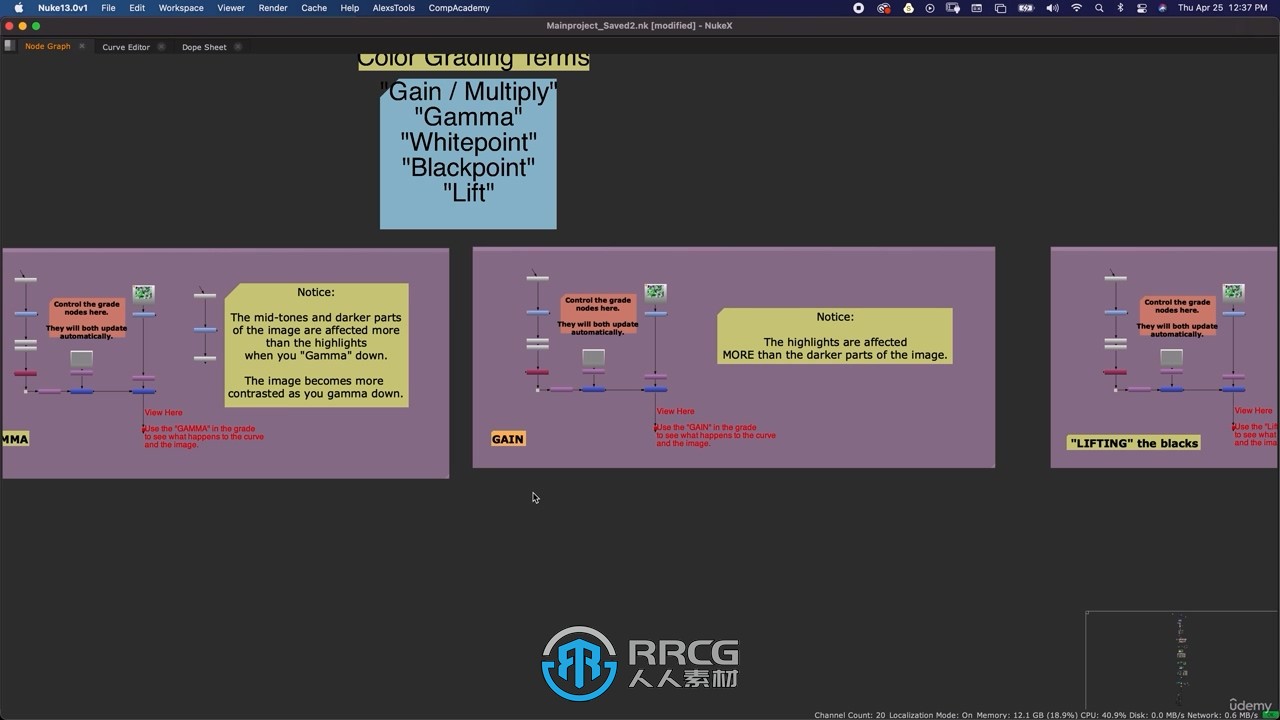Open the File menu

(x=108, y=8)
